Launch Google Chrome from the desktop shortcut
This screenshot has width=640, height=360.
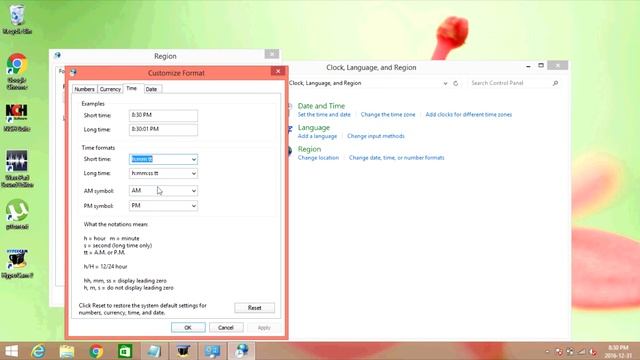(17, 71)
